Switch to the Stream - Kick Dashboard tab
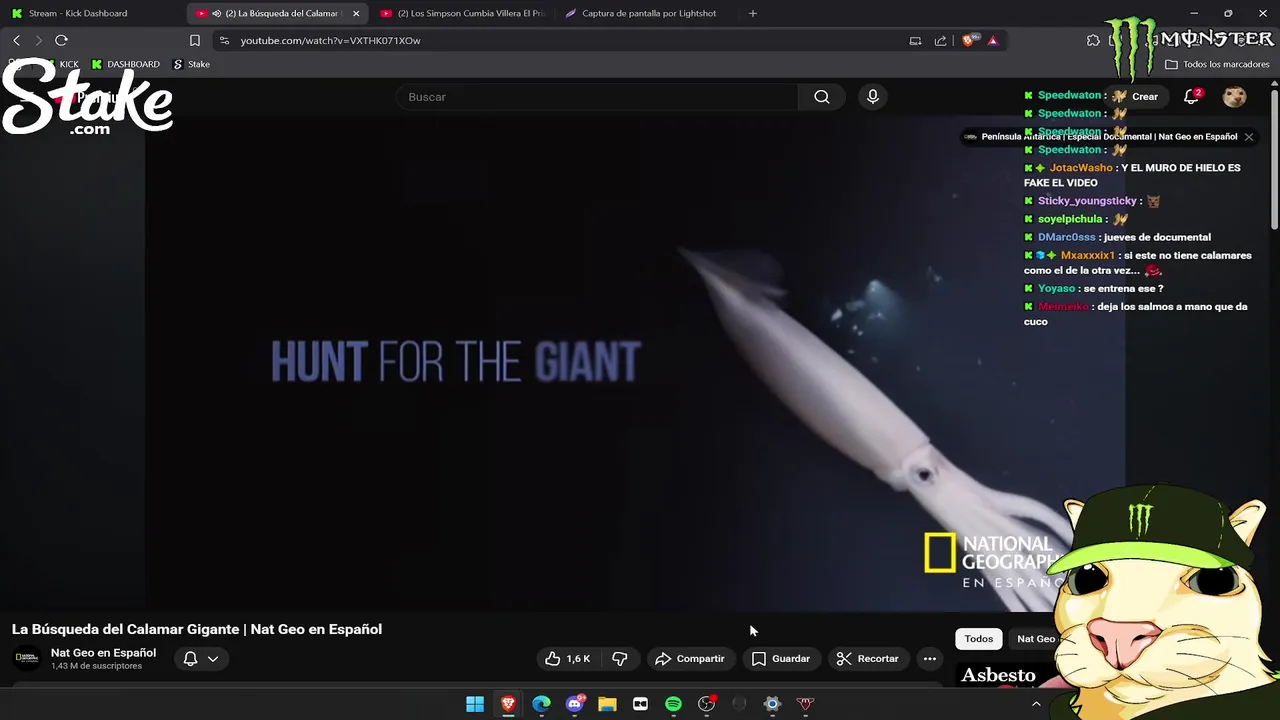This screenshot has height=720, width=1280. tap(78, 13)
